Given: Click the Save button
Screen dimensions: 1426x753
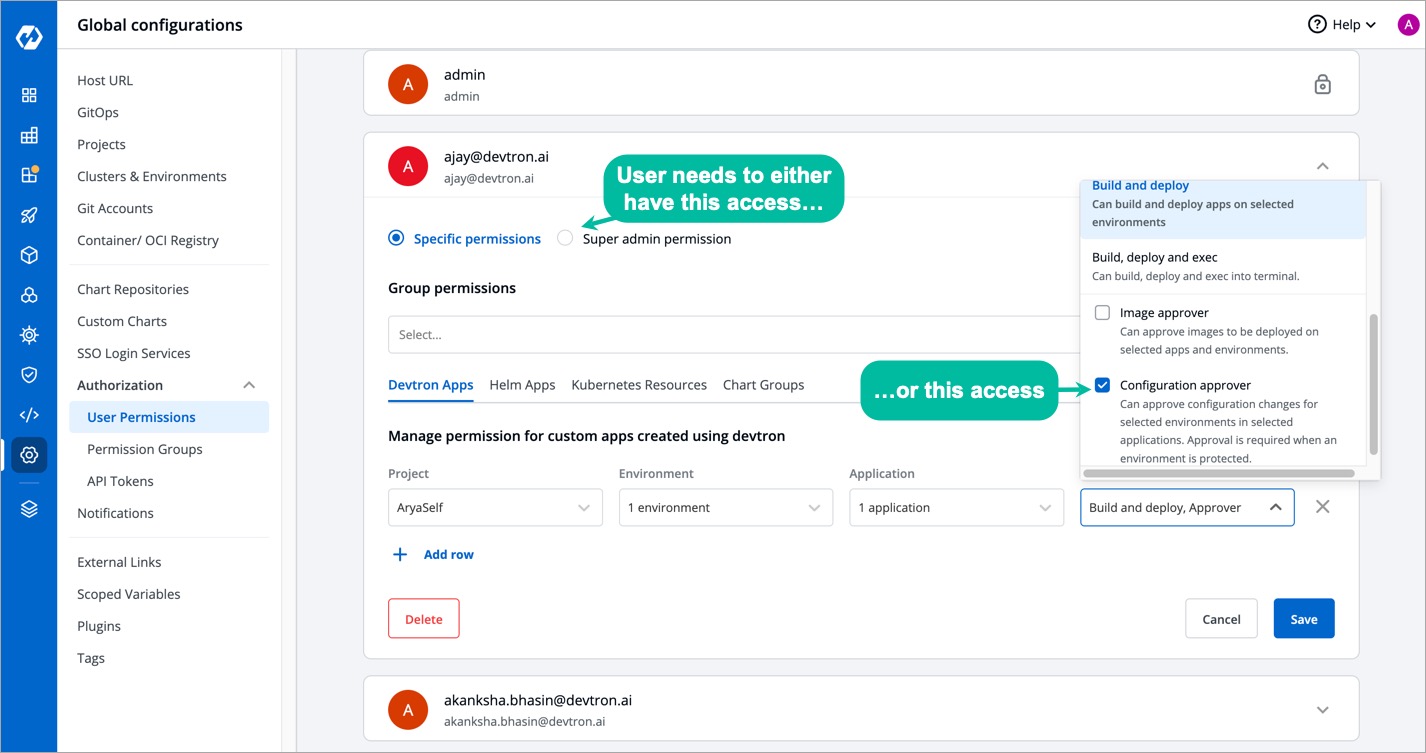Looking at the screenshot, I should tap(1303, 619).
